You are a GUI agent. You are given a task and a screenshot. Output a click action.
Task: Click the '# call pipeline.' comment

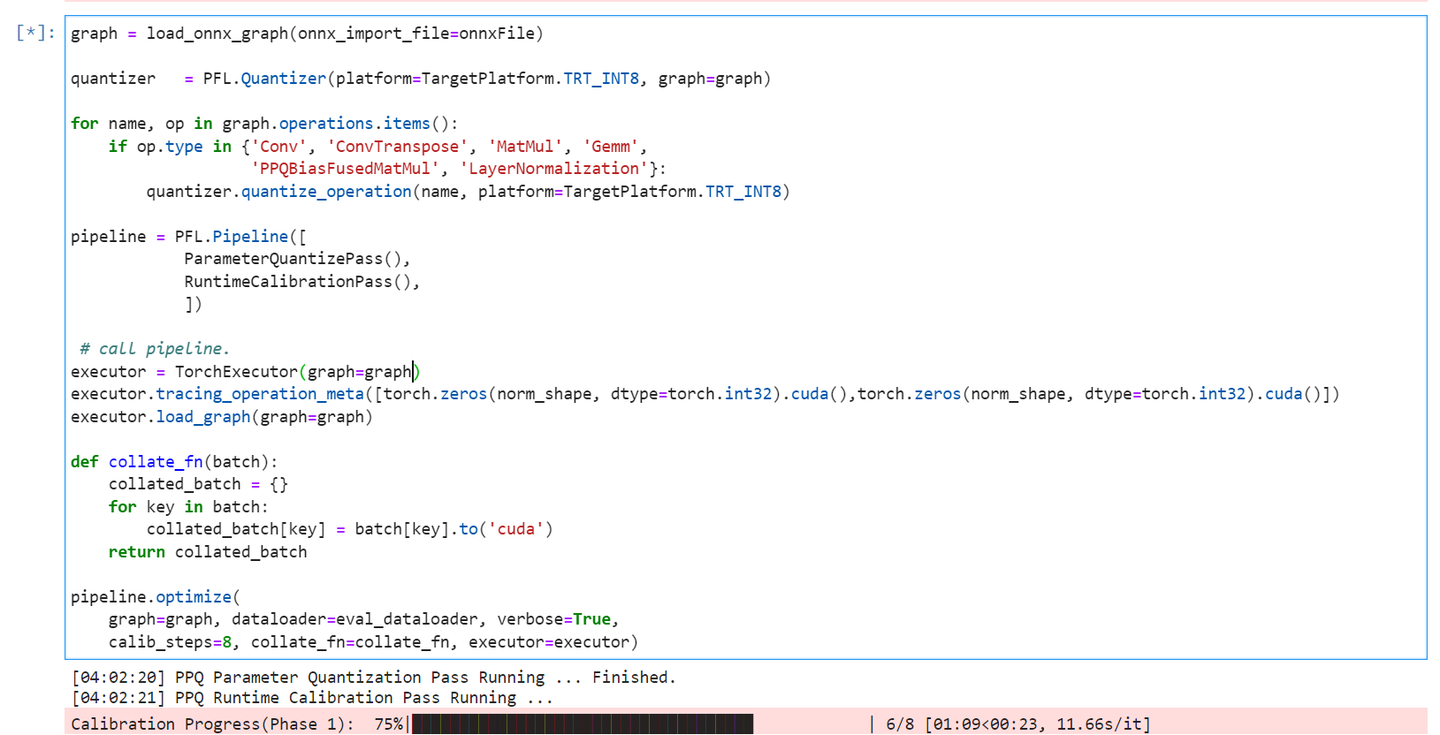pos(155,349)
